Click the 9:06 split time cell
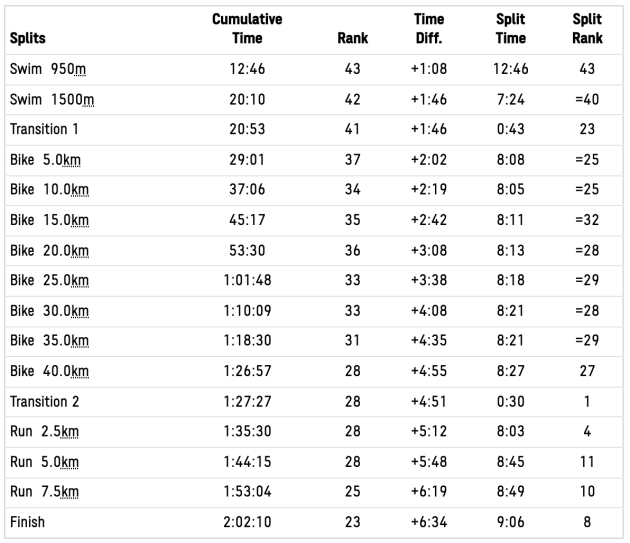Image resolution: width=630 pixels, height=543 pixels. [x=511, y=522]
